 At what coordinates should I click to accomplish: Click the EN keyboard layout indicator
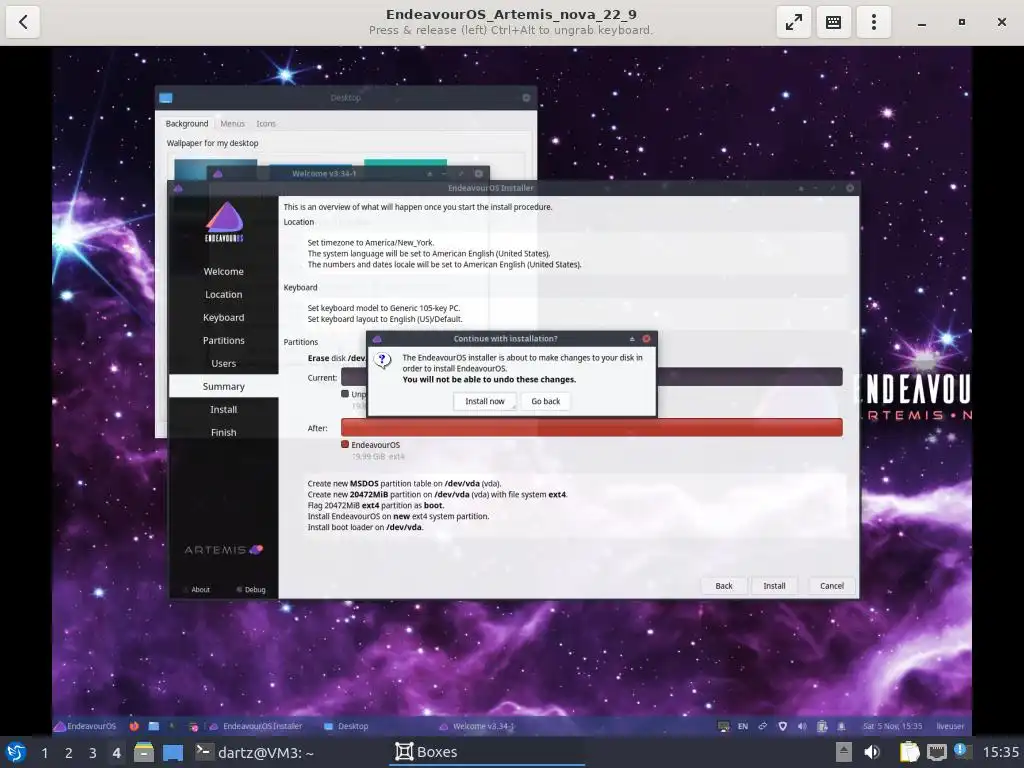pos(743,726)
